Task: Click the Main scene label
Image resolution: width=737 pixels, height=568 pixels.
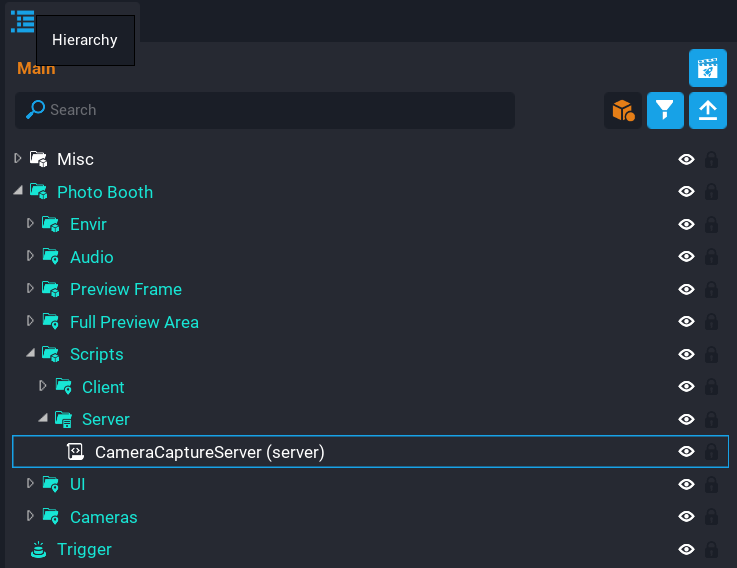Action: pos(36,69)
